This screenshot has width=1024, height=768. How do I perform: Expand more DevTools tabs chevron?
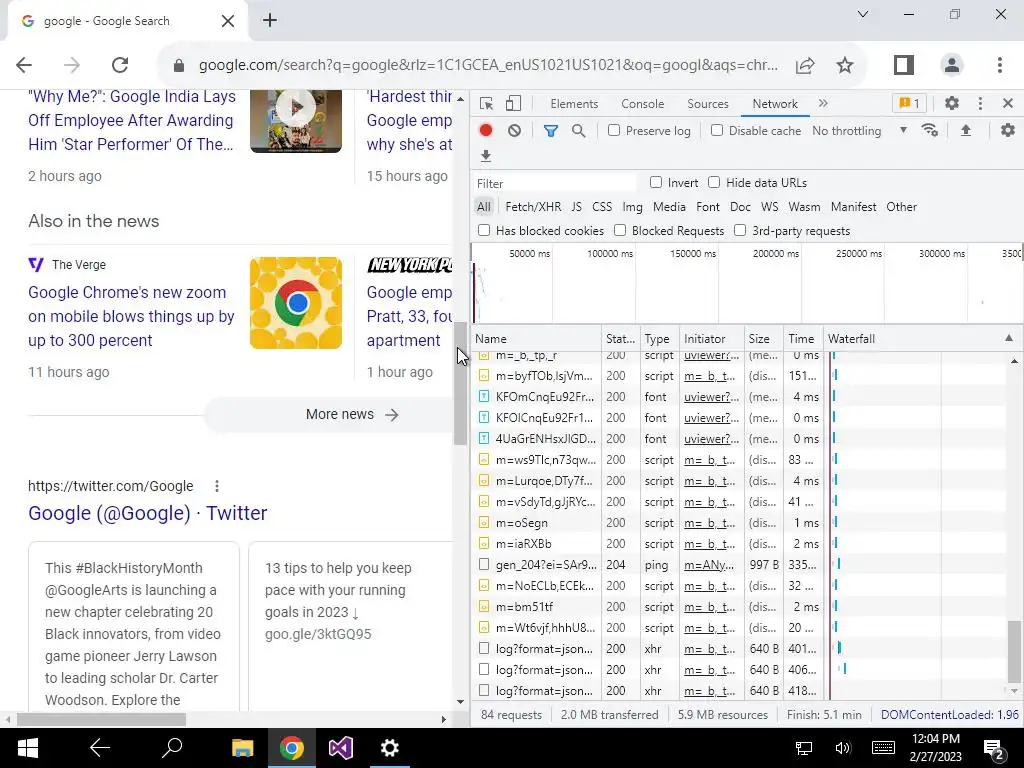(x=823, y=103)
